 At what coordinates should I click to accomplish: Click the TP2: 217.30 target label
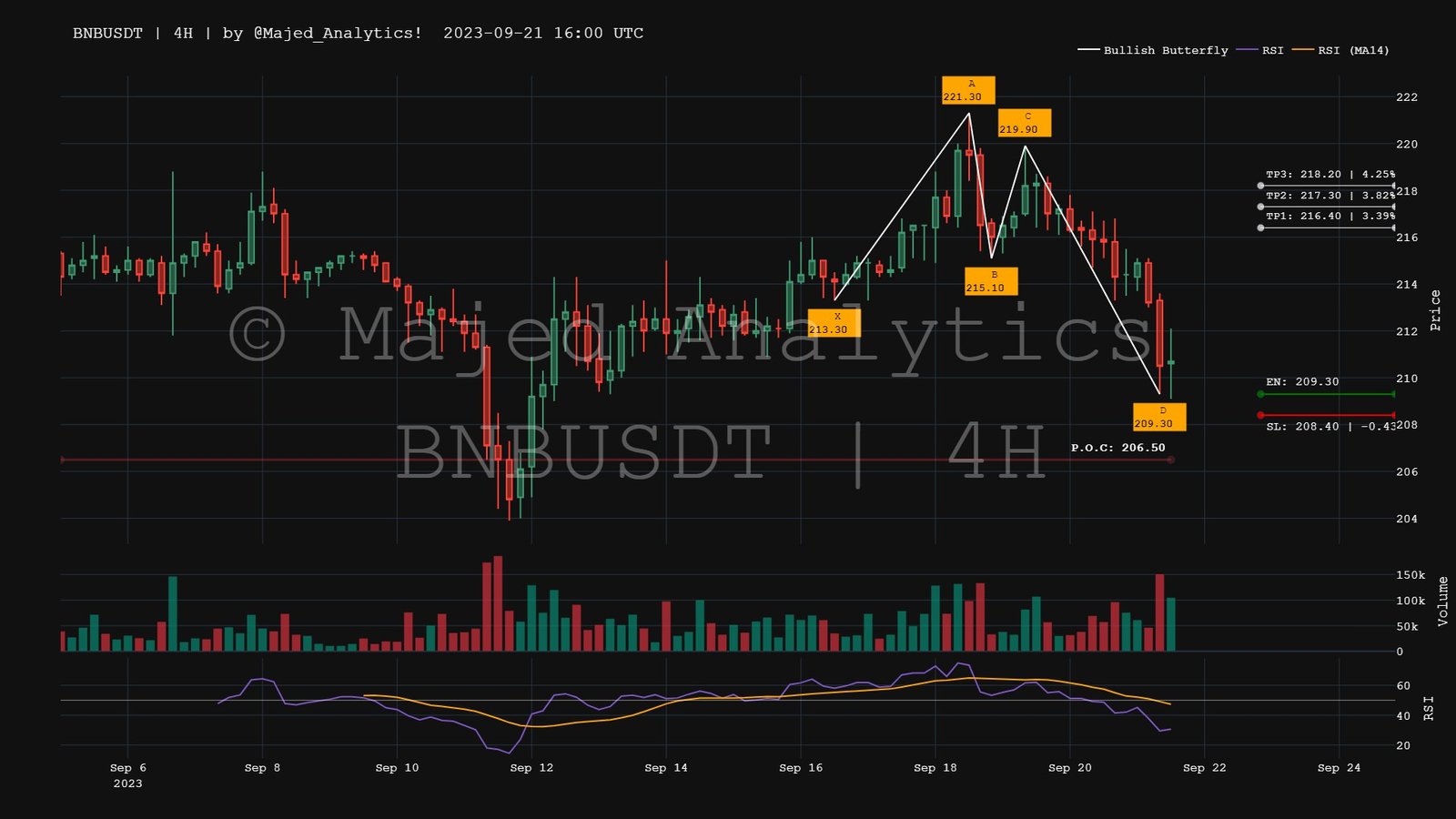pyautogui.click(x=1330, y=195)
